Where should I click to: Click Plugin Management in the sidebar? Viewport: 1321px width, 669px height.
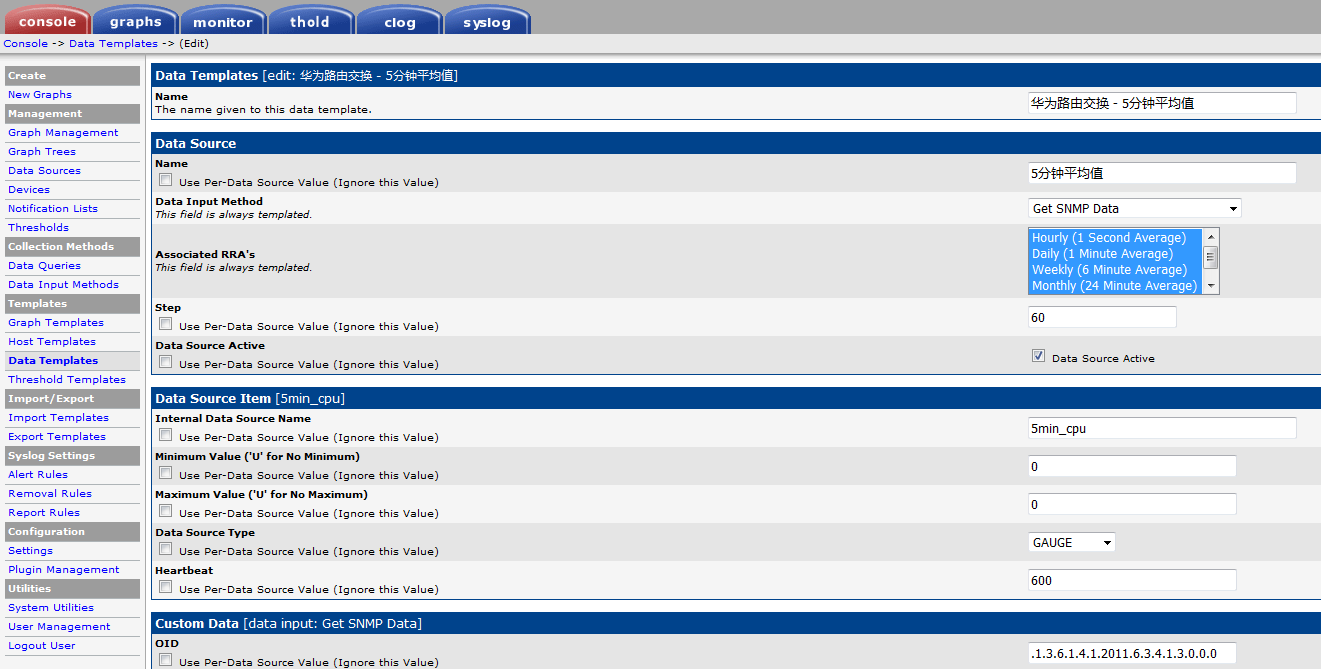tap(64, 570)
